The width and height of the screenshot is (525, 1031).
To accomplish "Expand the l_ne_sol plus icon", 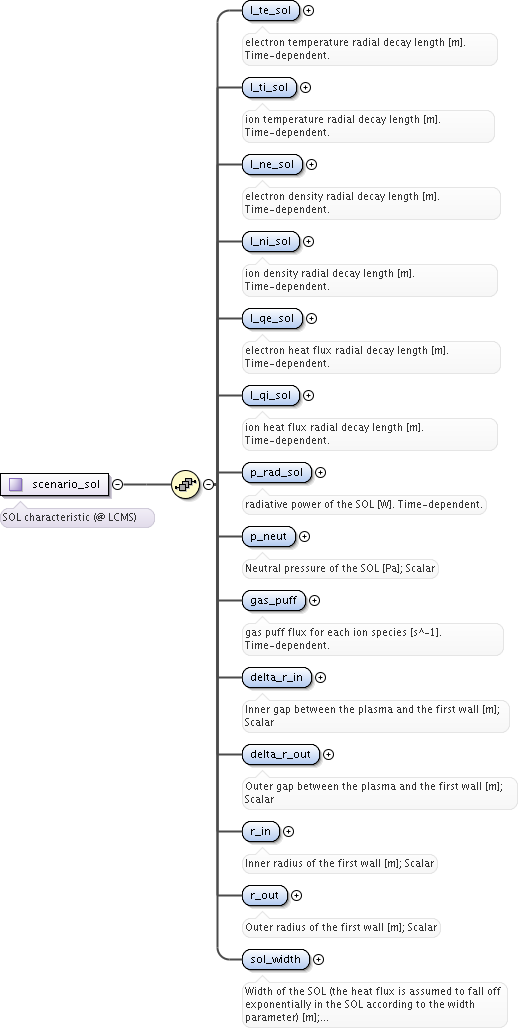I will point(312,164).
